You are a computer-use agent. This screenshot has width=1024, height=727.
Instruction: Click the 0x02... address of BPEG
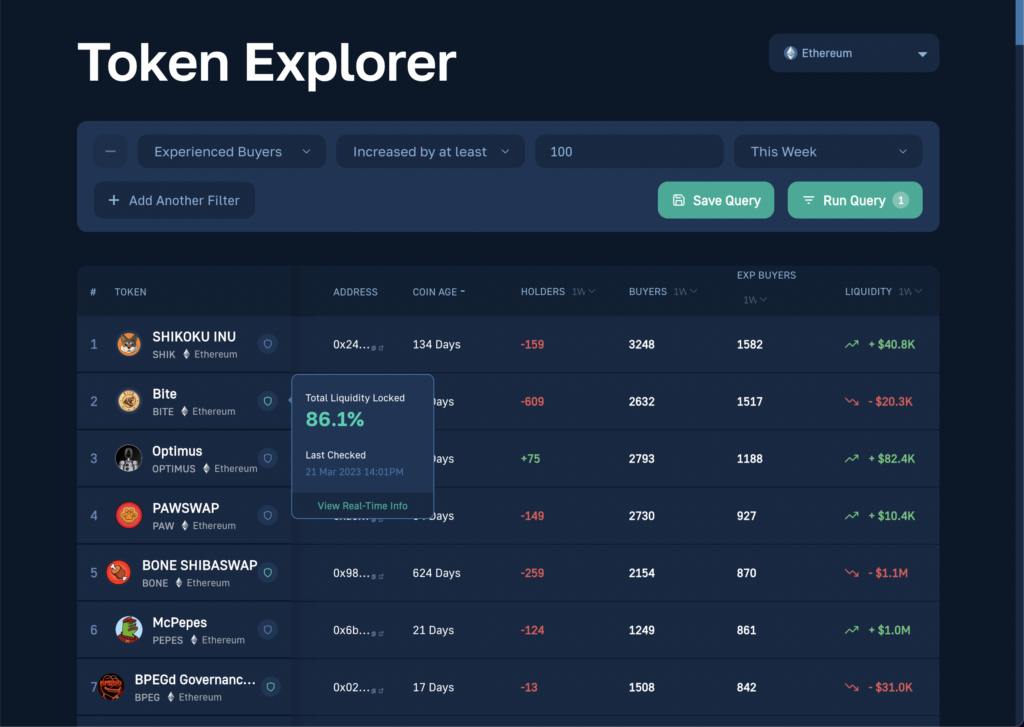click(351, 687)
